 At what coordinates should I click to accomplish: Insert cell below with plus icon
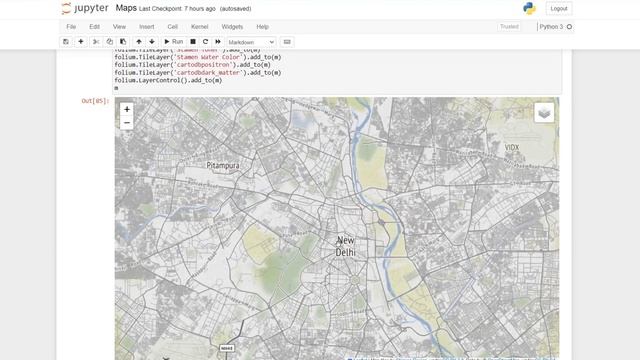pos(81,42)
